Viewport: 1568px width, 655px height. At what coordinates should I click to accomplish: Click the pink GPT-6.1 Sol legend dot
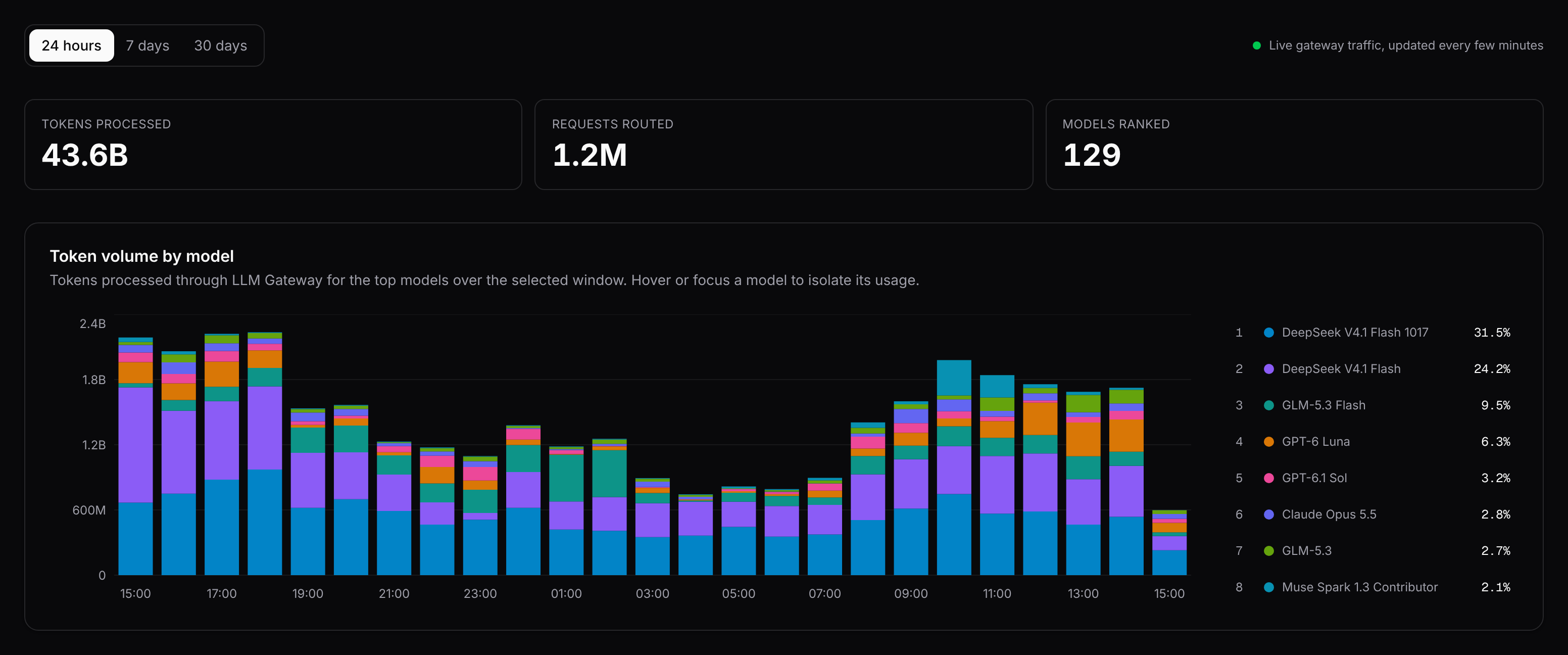click(1268, 478)
